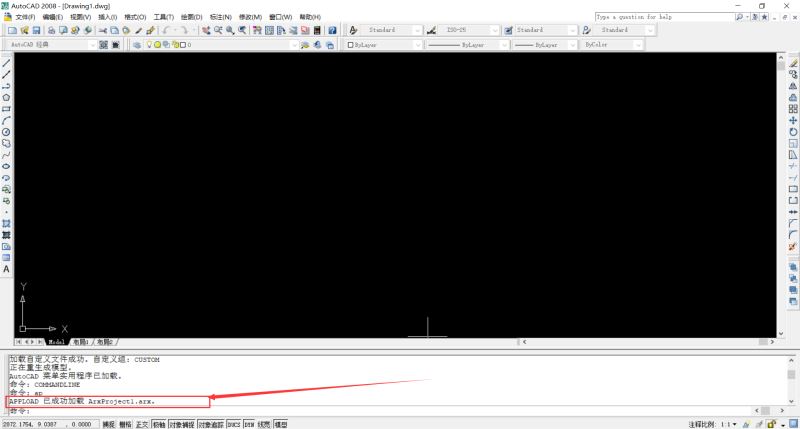Viewport: 800px width, 429px height.
Task: Open the ByLayer color control dropdown
Action: (417, 45)
